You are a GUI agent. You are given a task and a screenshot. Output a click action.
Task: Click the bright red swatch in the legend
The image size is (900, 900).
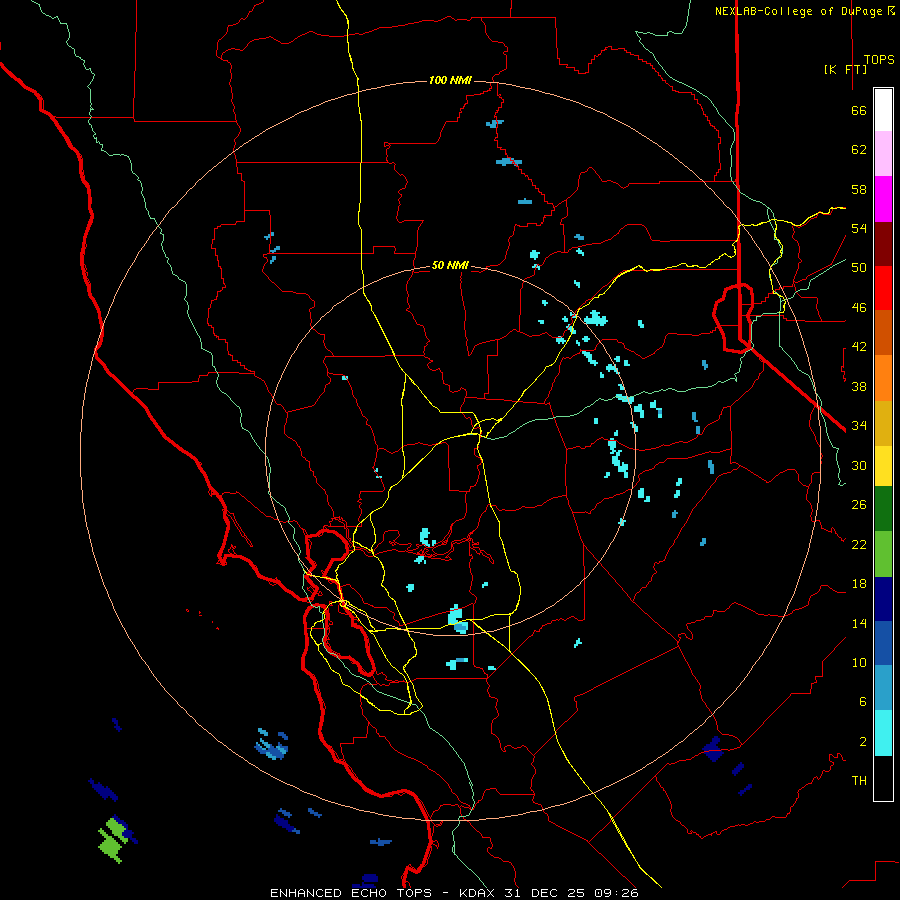coord(883,288)
